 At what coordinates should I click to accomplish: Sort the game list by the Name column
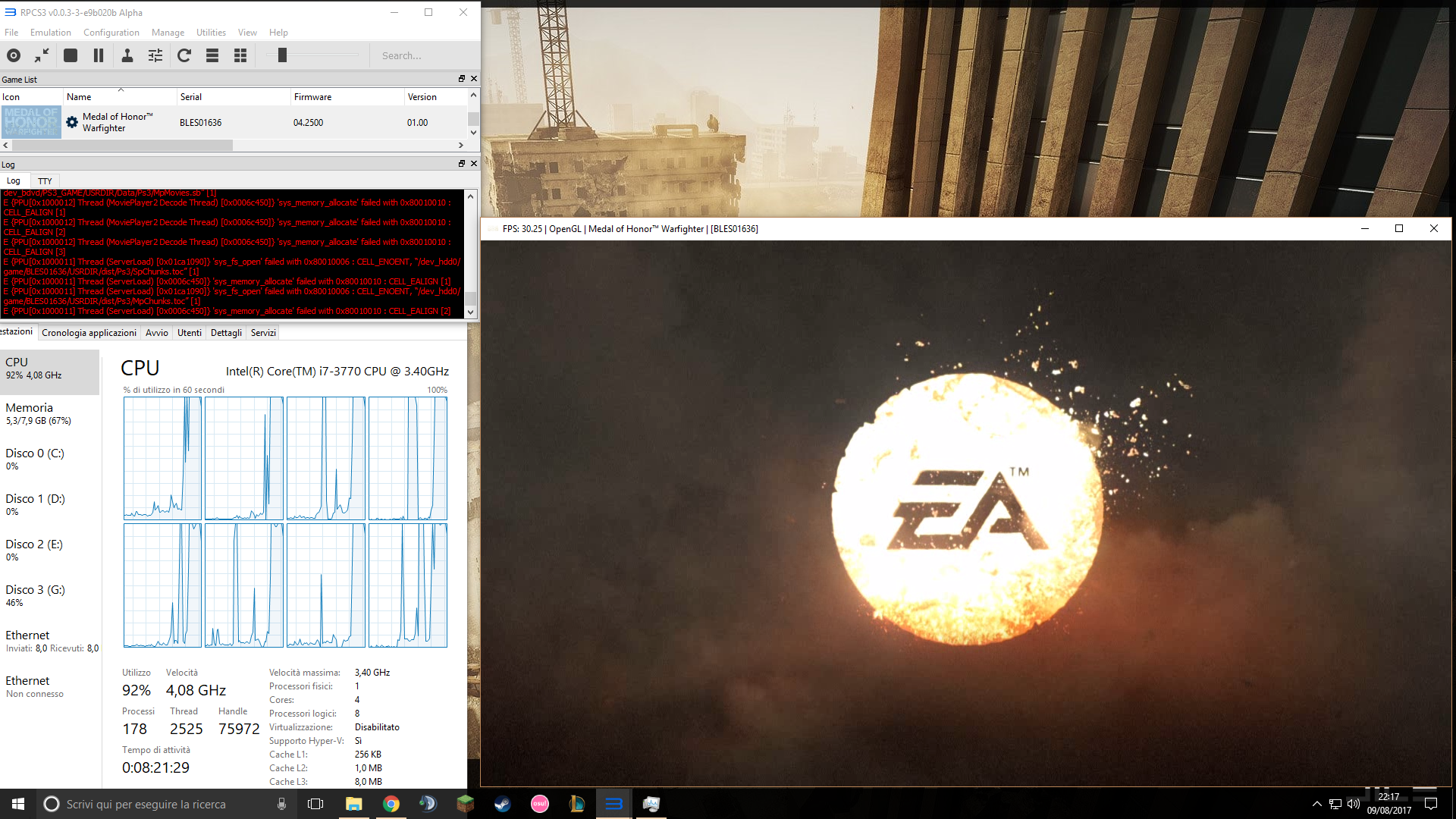pos(79,97)
